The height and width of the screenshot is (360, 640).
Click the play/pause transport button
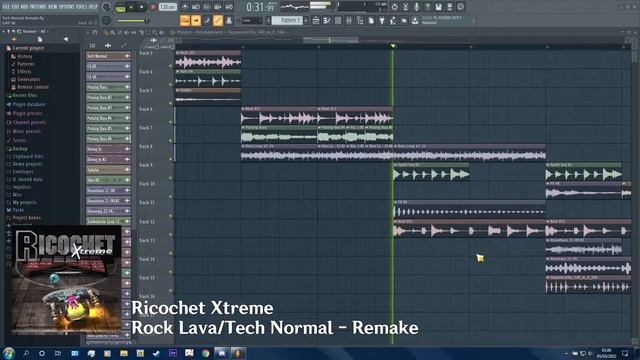(x=131, y=7)
